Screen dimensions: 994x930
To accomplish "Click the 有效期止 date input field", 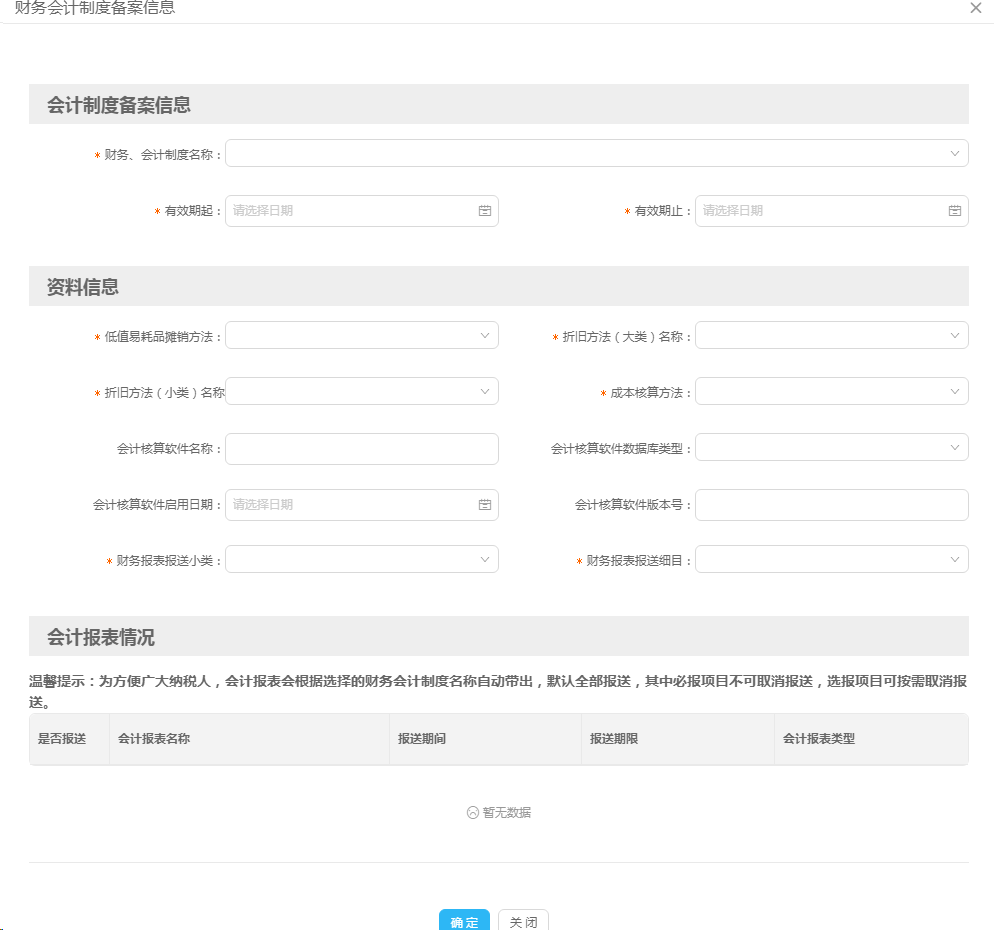I will [x=832, y=211].
